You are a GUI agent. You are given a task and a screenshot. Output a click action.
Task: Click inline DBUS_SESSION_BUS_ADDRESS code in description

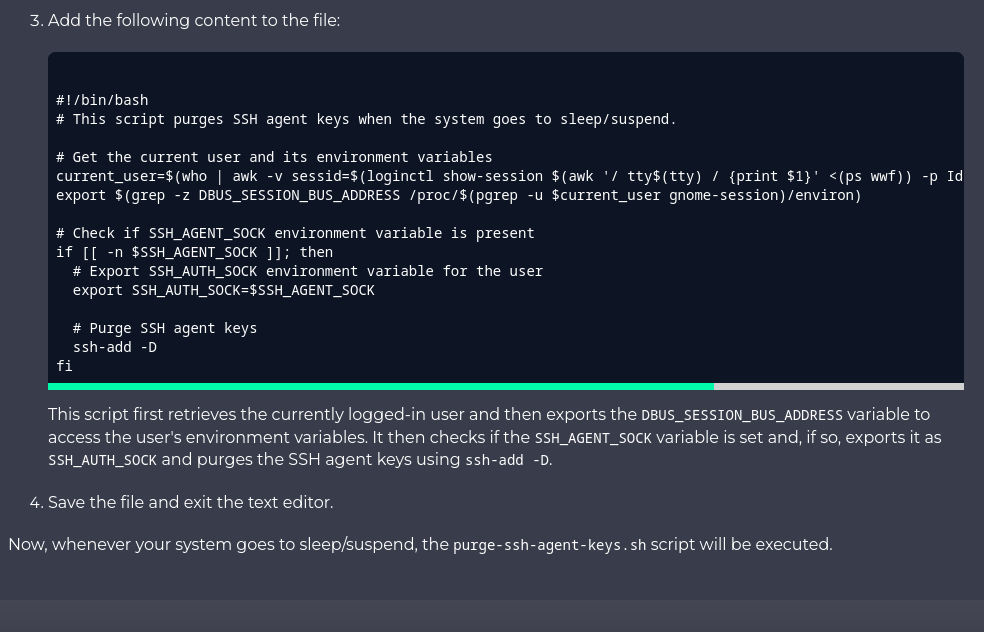pos(741,415)
